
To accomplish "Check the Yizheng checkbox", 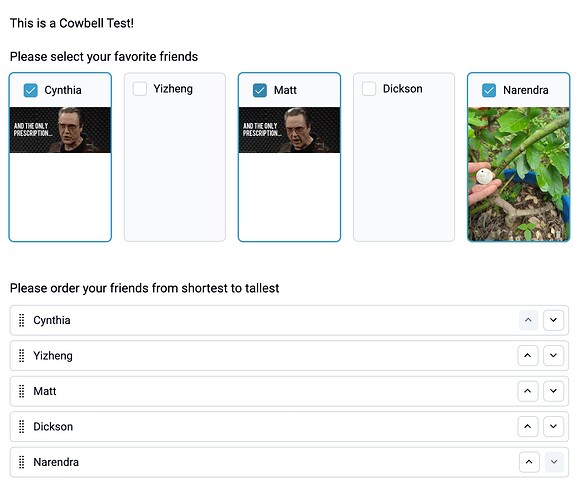I will click(x=140, y=89).
